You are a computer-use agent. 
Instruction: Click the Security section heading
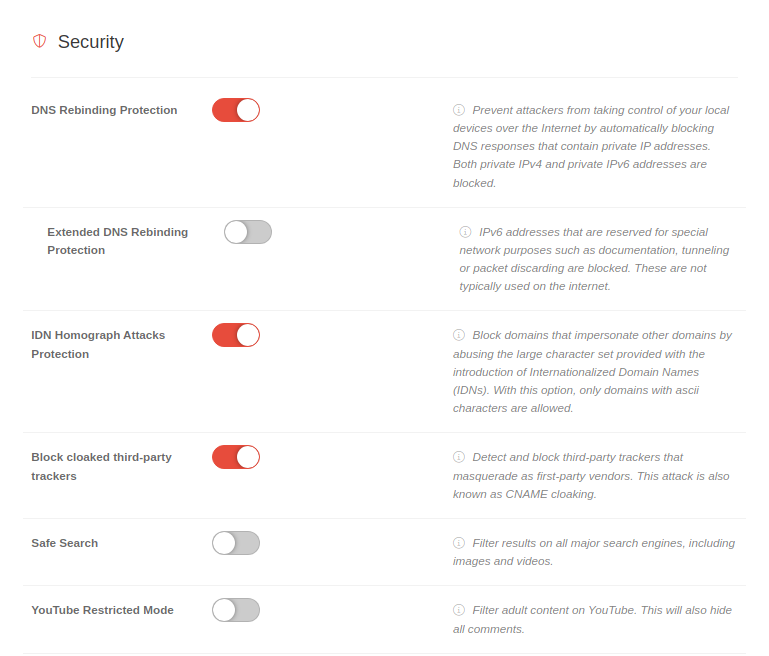click(x=90, y=42)
